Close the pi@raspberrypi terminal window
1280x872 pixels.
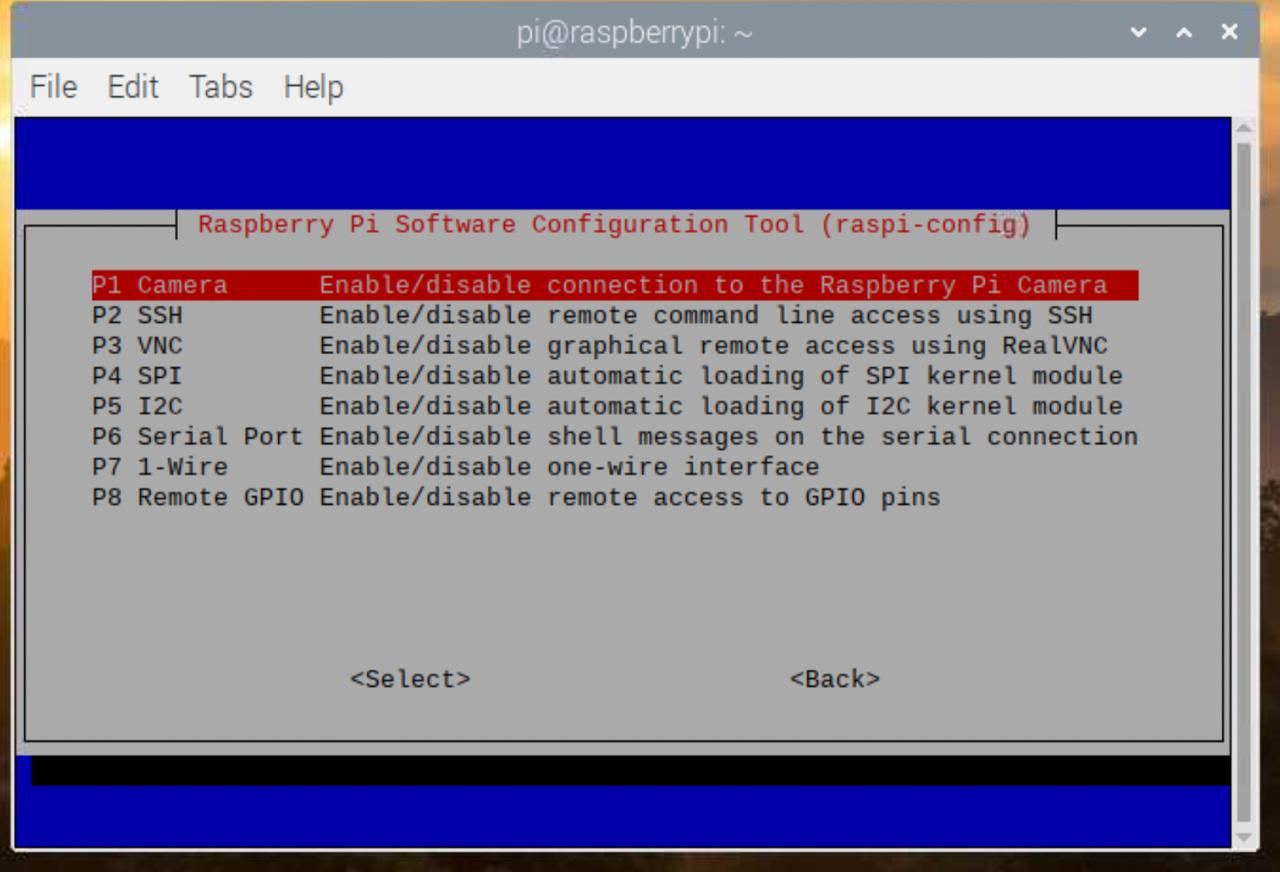click(1230, 33)
